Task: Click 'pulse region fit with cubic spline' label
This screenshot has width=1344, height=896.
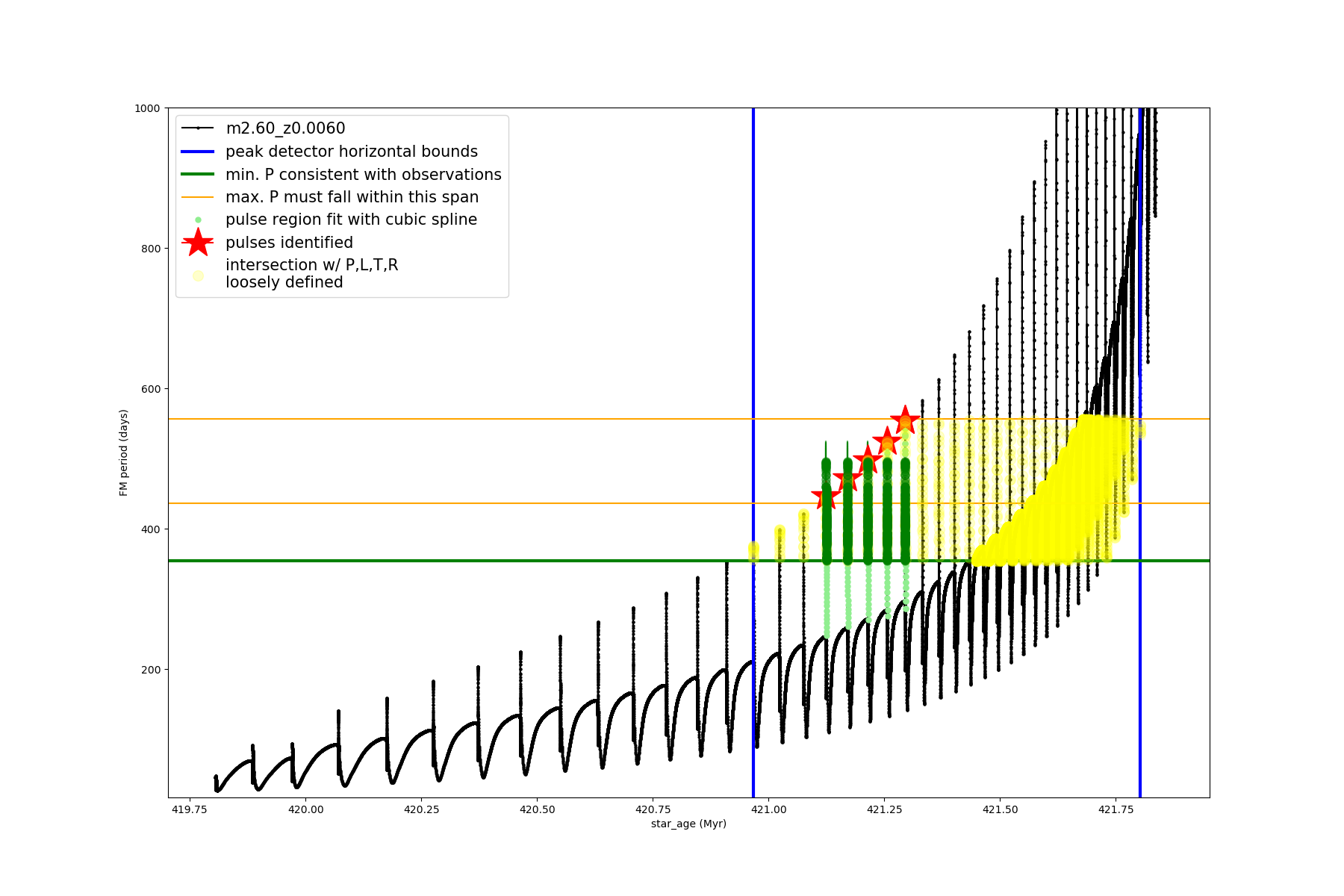Action: tap(351, 220)
